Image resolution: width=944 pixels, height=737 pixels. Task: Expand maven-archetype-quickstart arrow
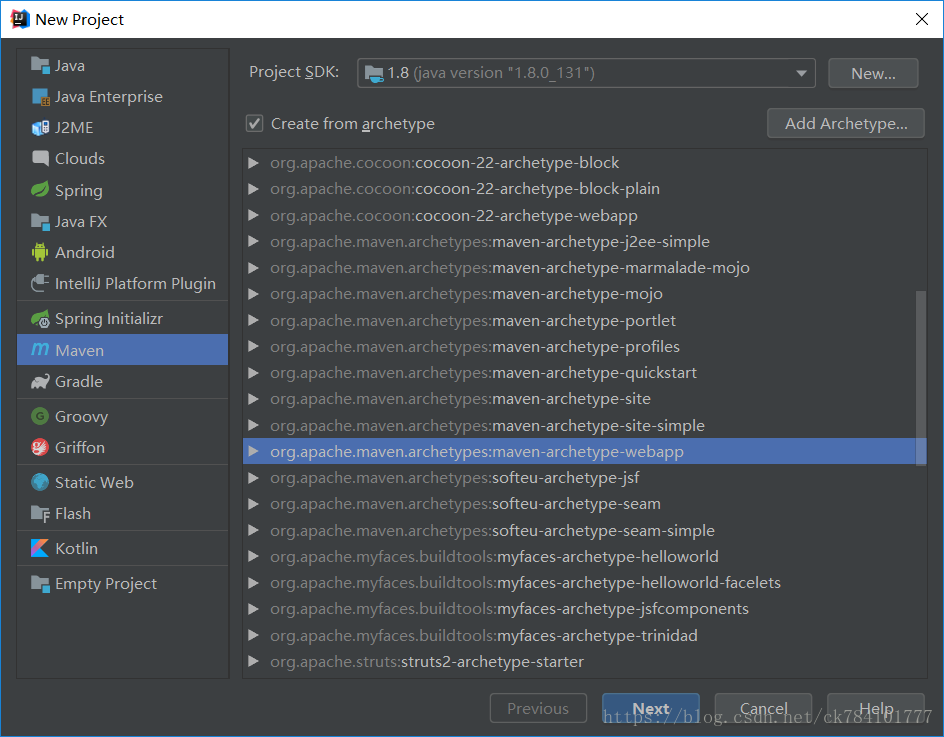(253, 373)
